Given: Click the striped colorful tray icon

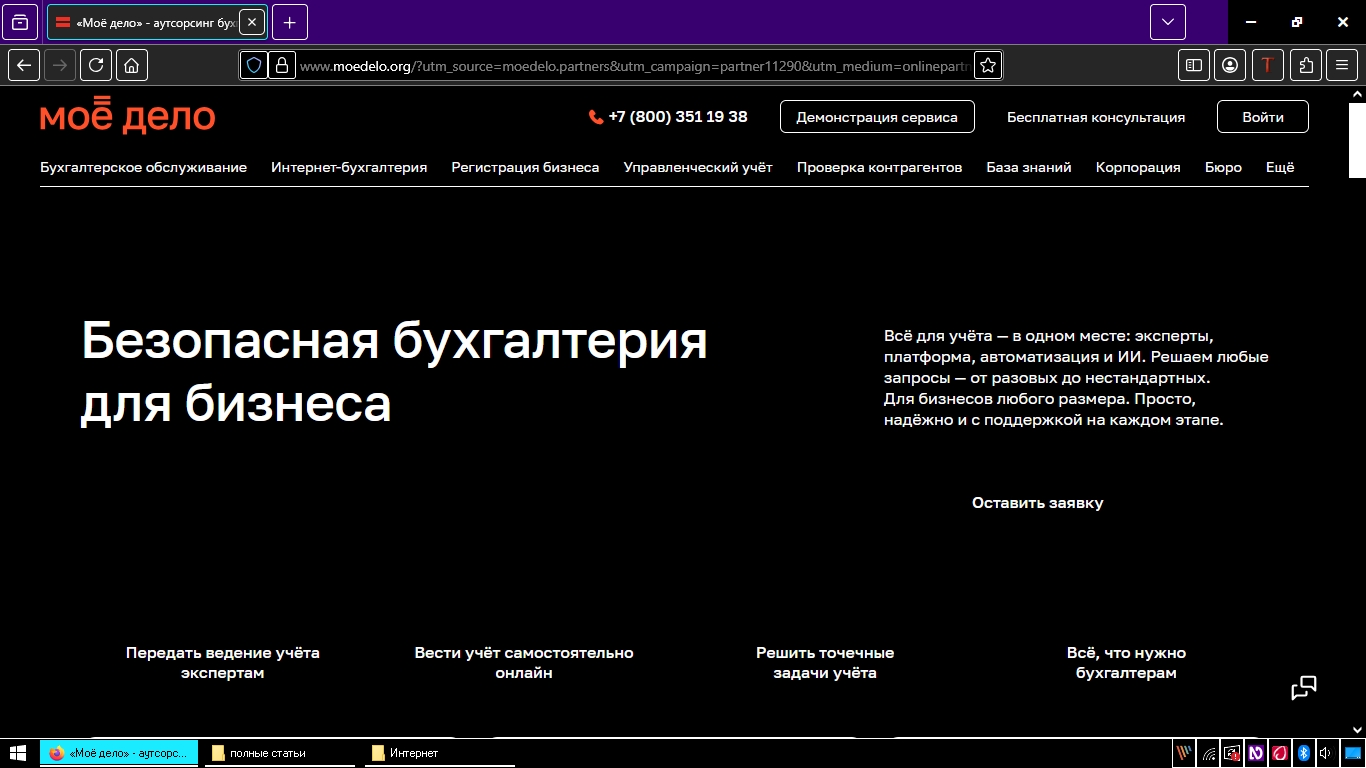Looking at the screenshot, I should tap(1184, 753).
